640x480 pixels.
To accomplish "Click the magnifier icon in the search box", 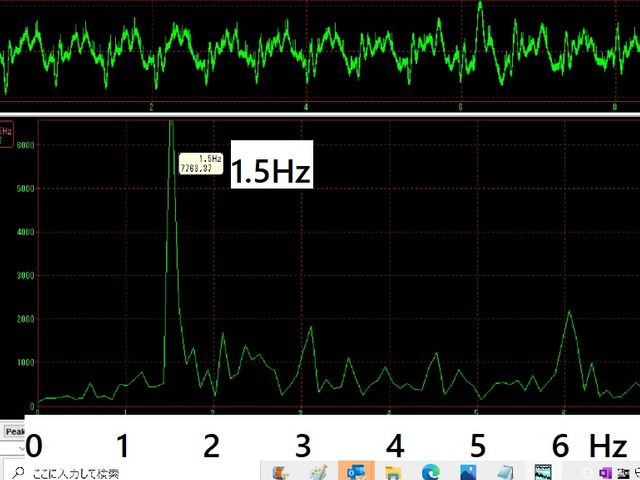I will (18, 473).
